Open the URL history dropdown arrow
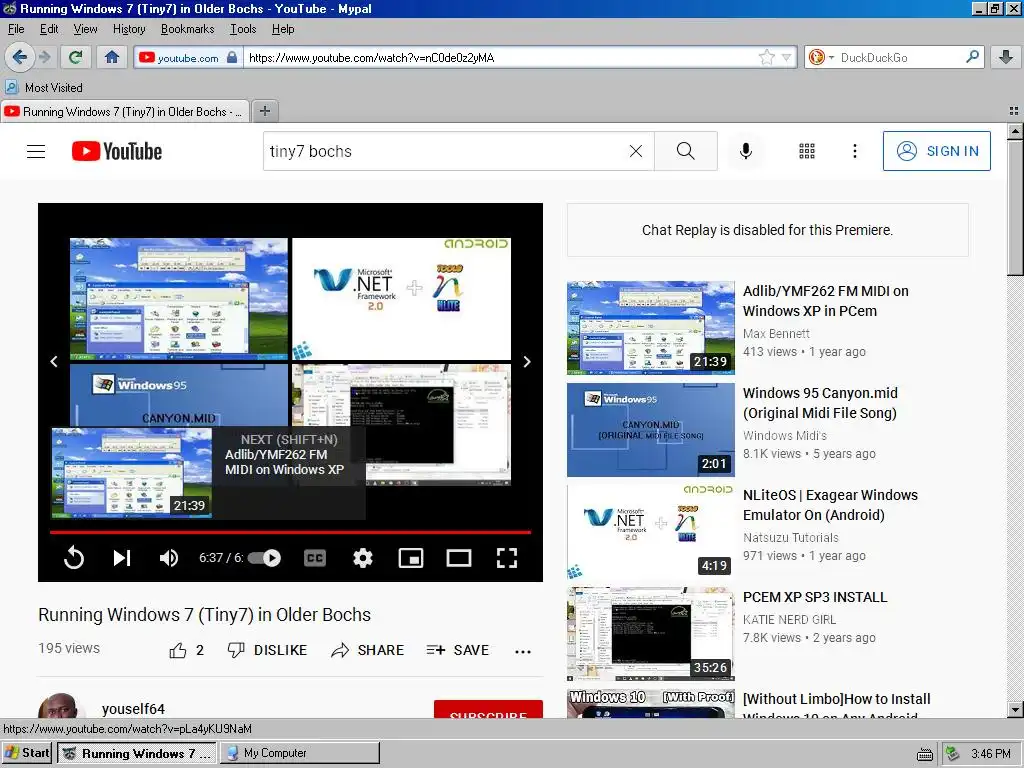 [787, 57]
